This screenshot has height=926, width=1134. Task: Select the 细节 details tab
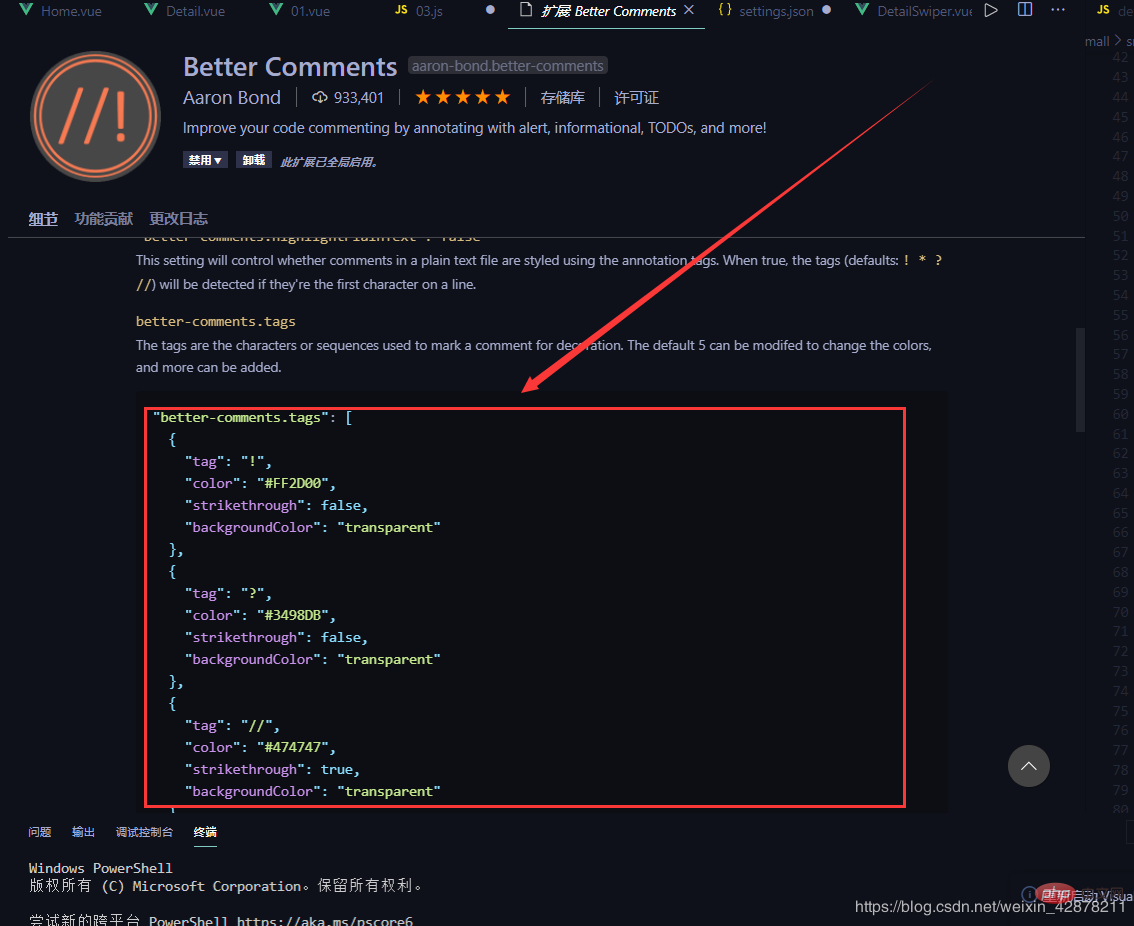43,218
